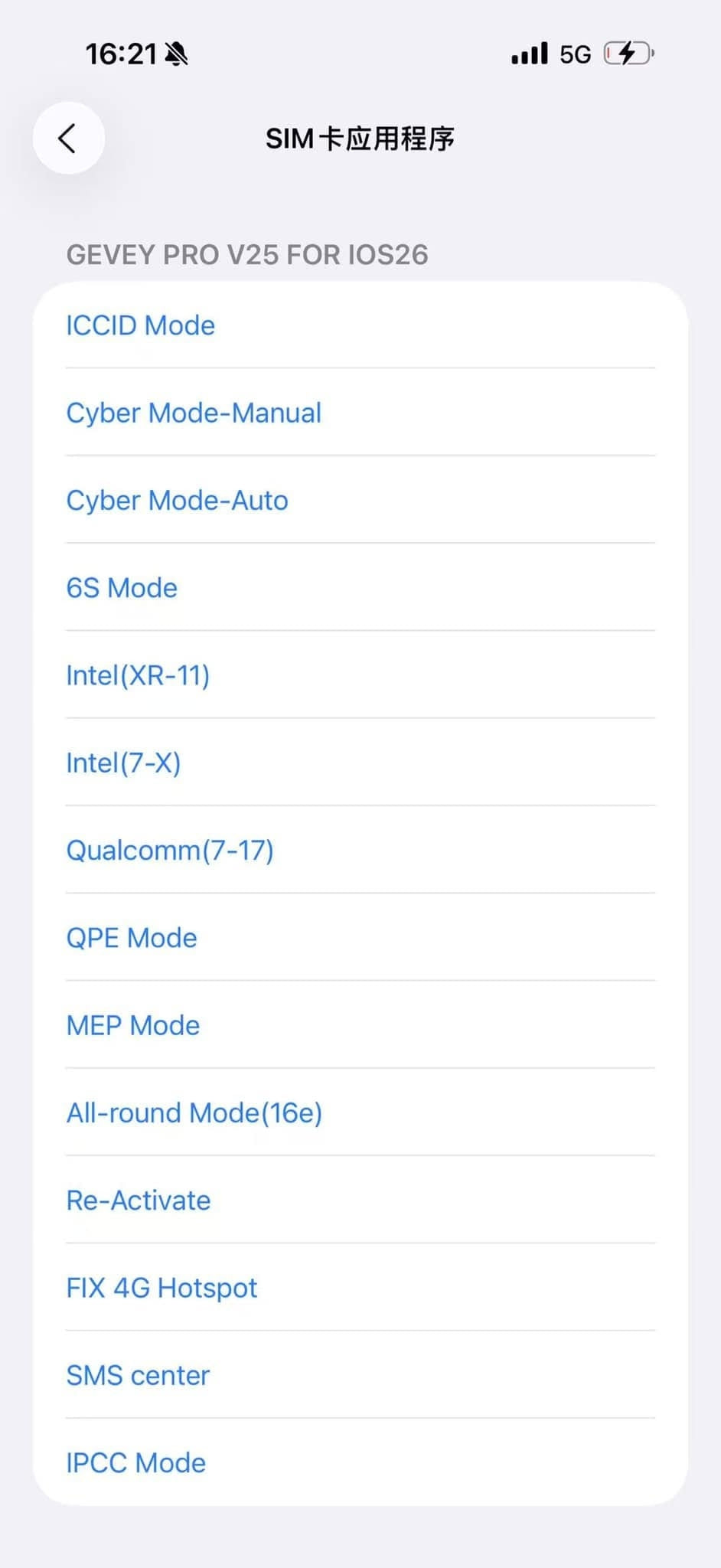Tap the back chevron to leave SIM applications
721x1568 pixels.
pyautogui.click(x=68, y=139)
